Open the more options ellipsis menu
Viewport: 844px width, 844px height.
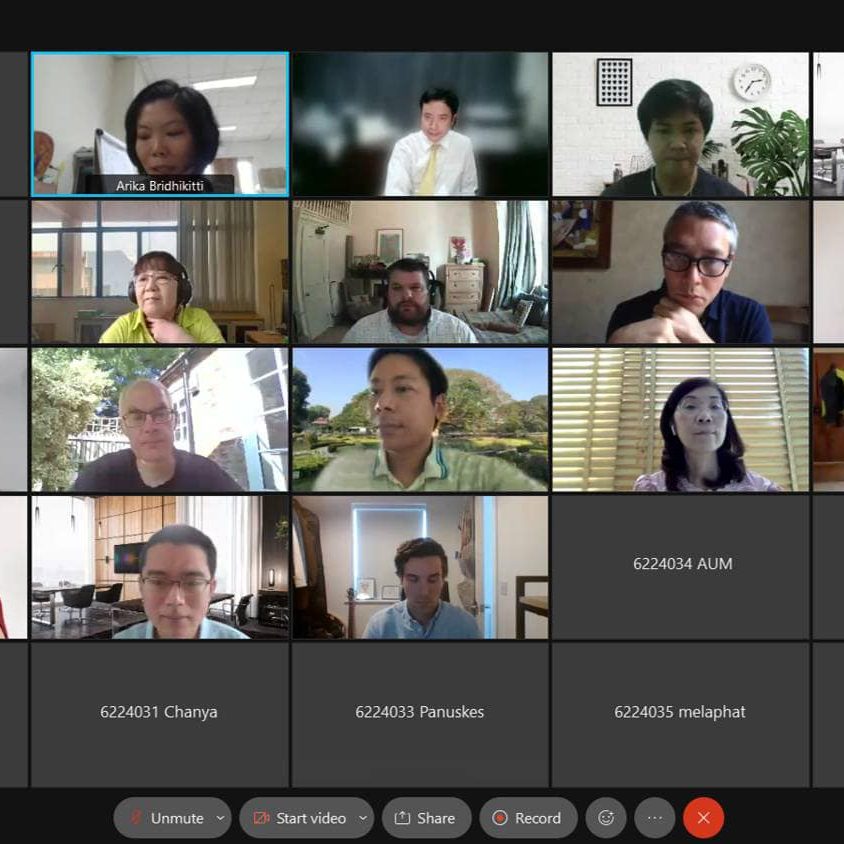(x=655, y=818)
